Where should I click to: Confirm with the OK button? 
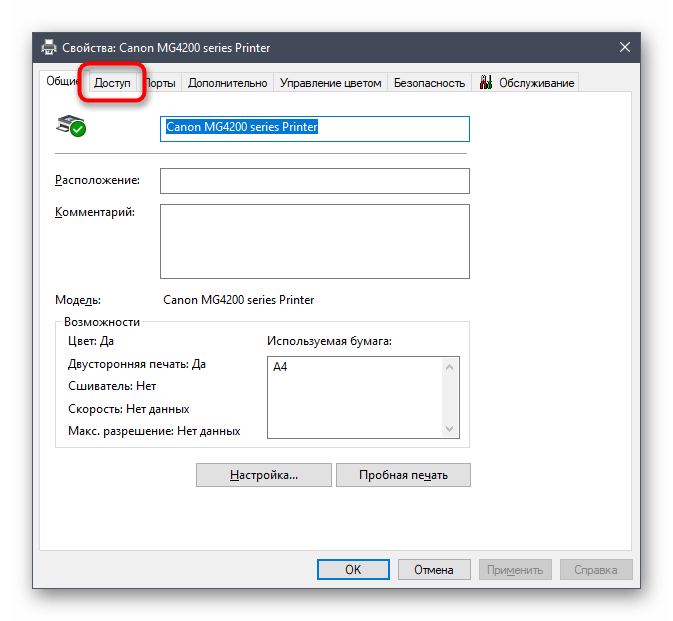[x=353, y=570]
